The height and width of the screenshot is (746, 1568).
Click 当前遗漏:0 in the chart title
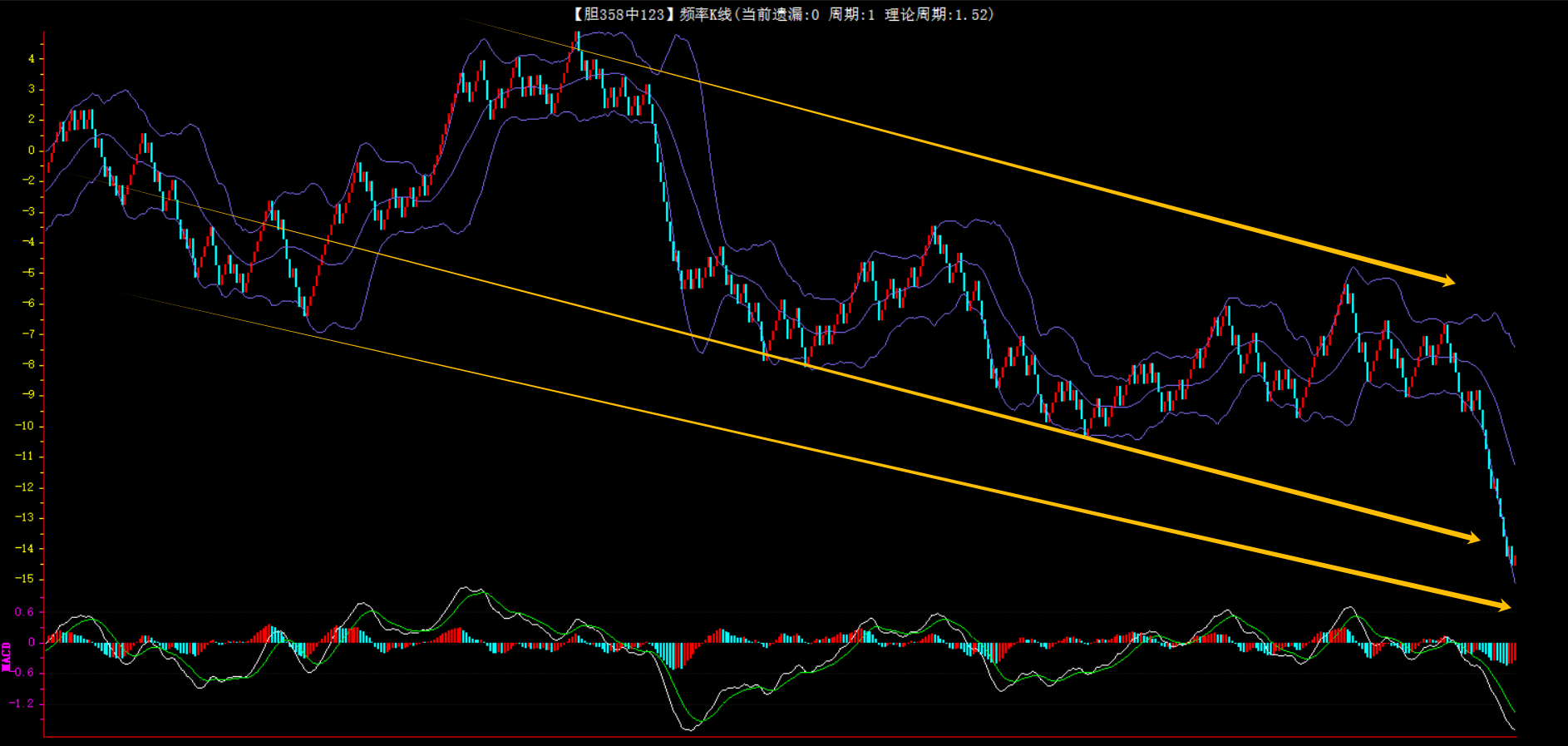780,14
